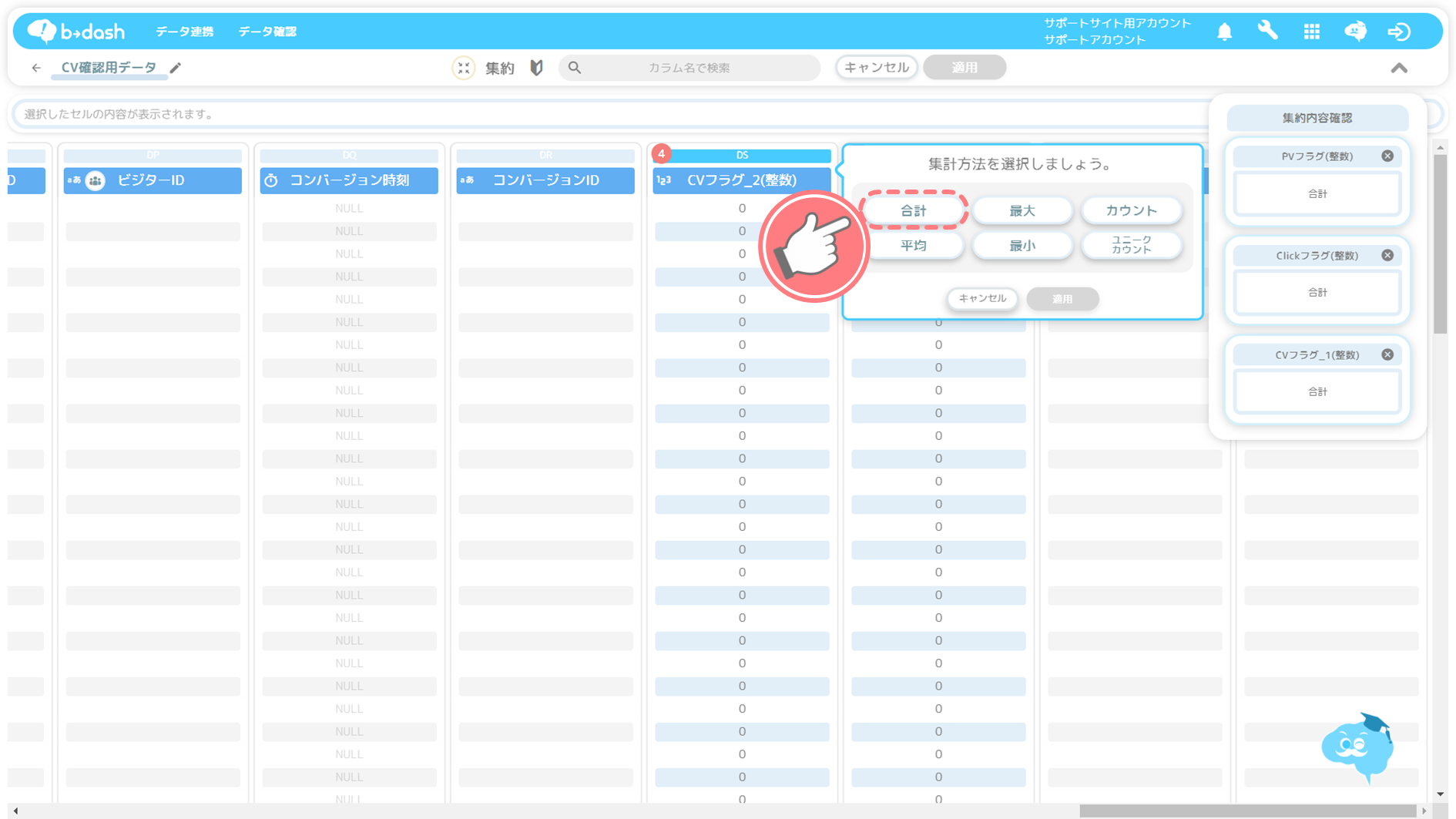Click the support chat mascot icon in header

1355,31
